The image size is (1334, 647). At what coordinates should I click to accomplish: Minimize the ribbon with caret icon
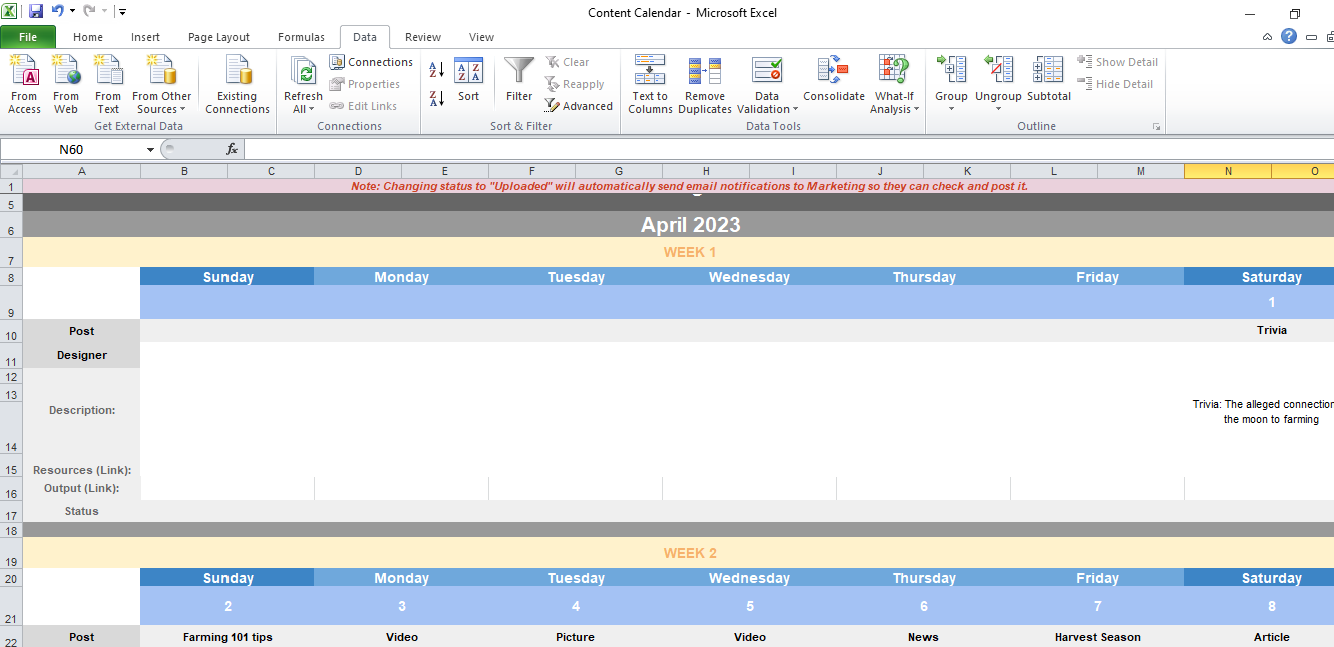pos(1268,37)
